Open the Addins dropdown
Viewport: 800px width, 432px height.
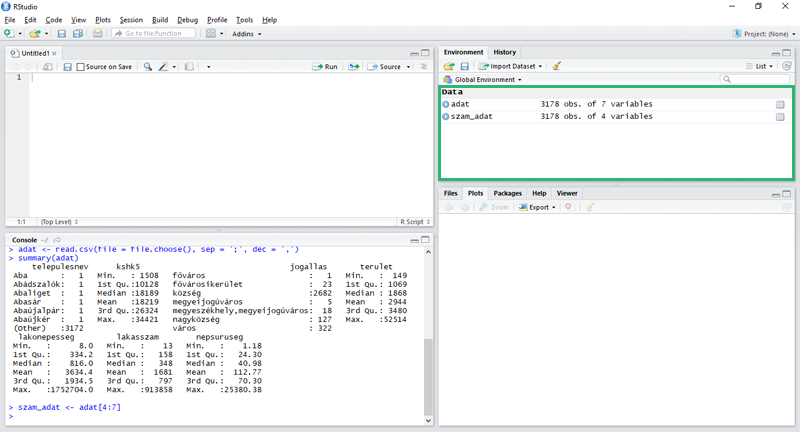point(246,34)
